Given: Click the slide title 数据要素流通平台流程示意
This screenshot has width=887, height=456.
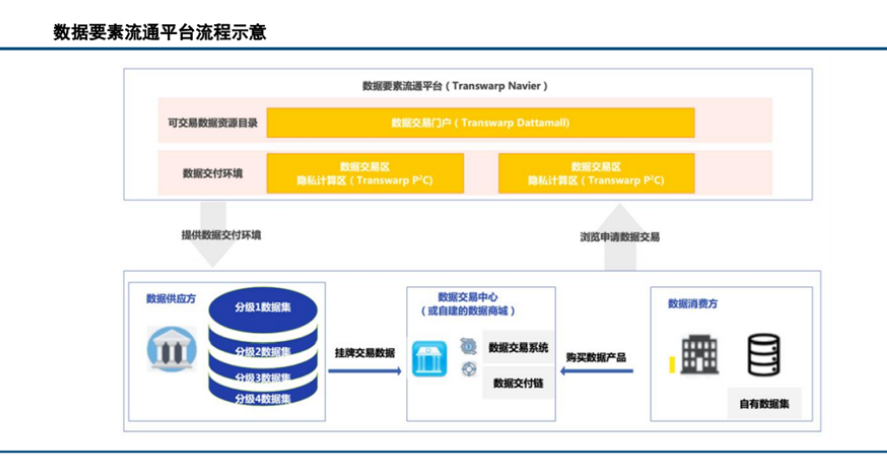Looking at the screenshot, I should coord(160,32).
